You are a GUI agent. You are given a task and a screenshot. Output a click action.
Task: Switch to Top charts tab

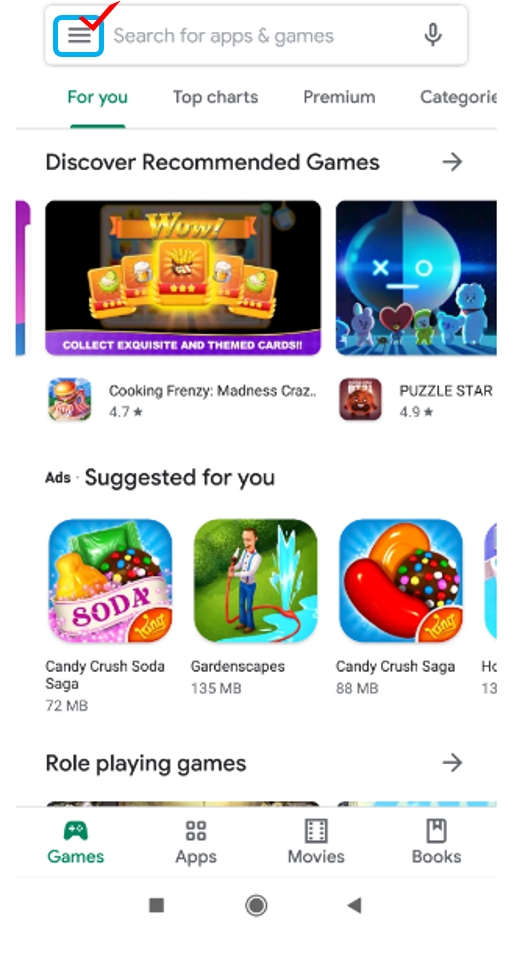coord(215,97)
